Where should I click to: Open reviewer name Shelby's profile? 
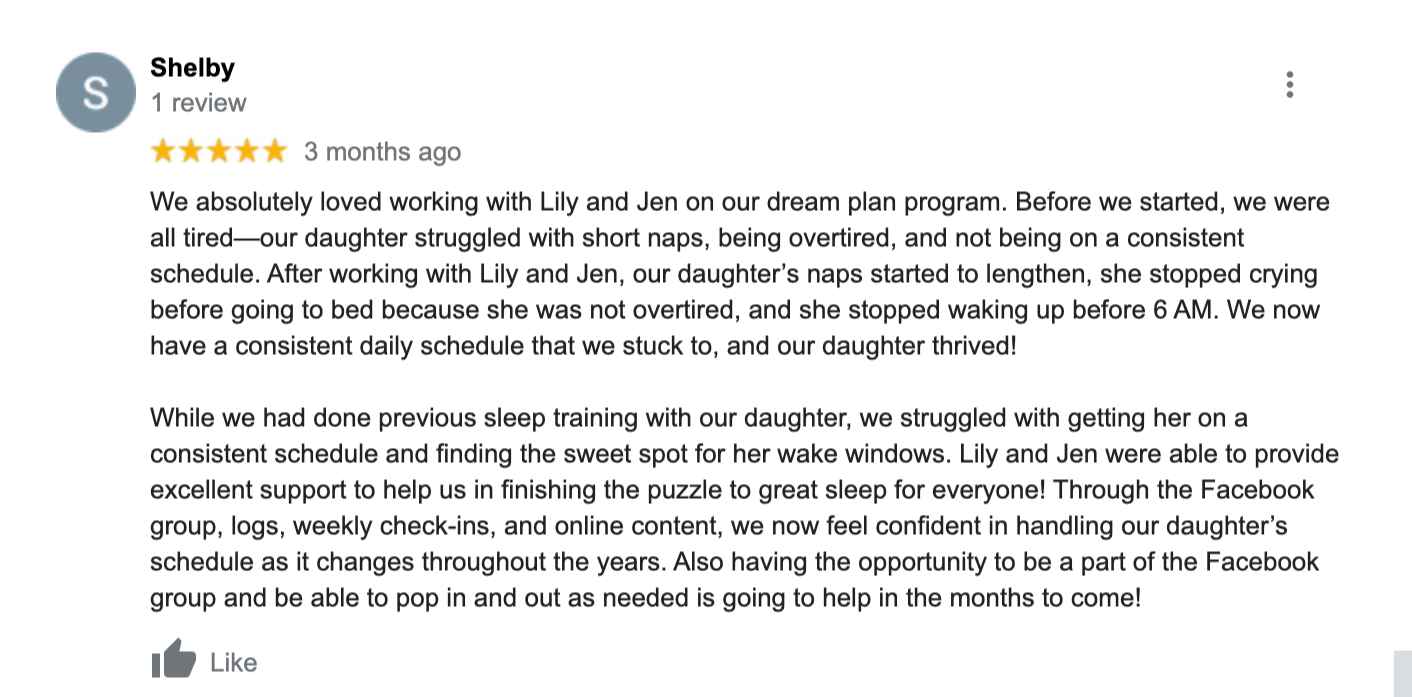192,68
